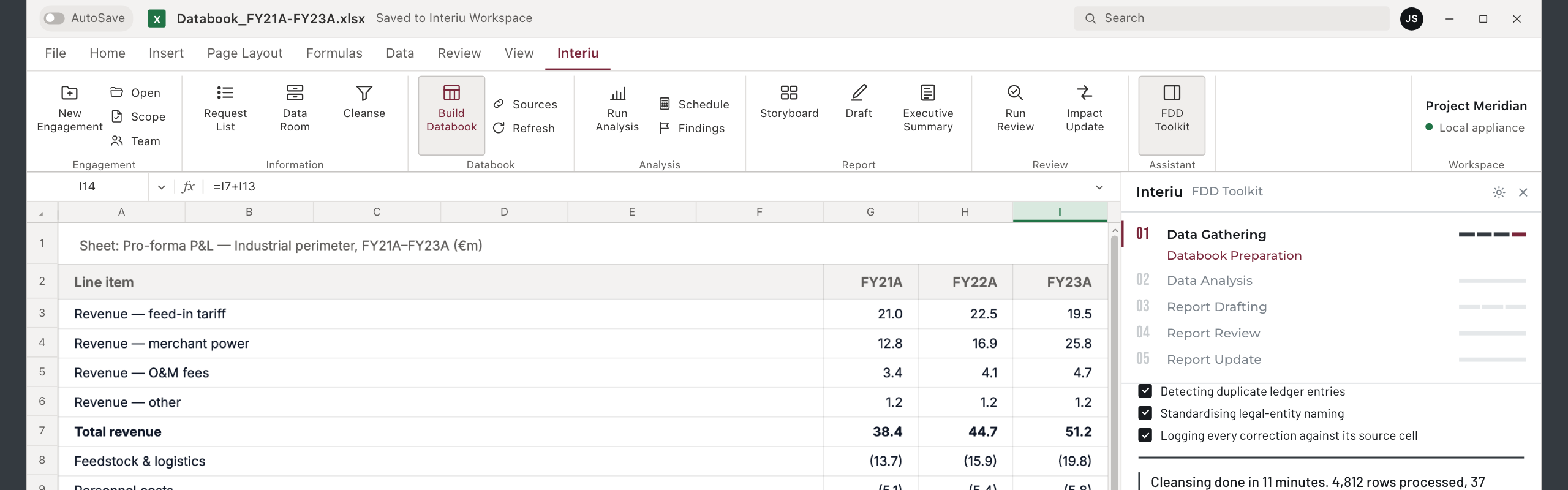Click the Report Drafting progress bar

click(1492, 307)
